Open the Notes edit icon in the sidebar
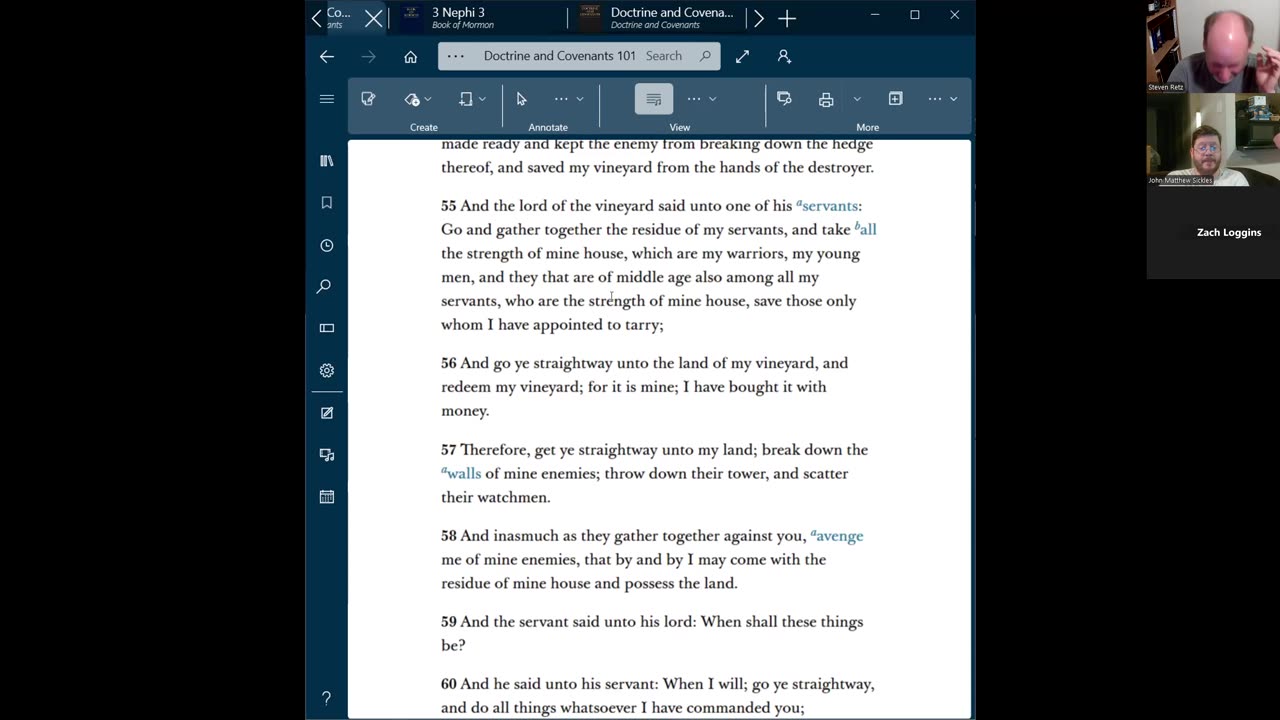This screenshot has height=720, width=1280. point(326,412)
